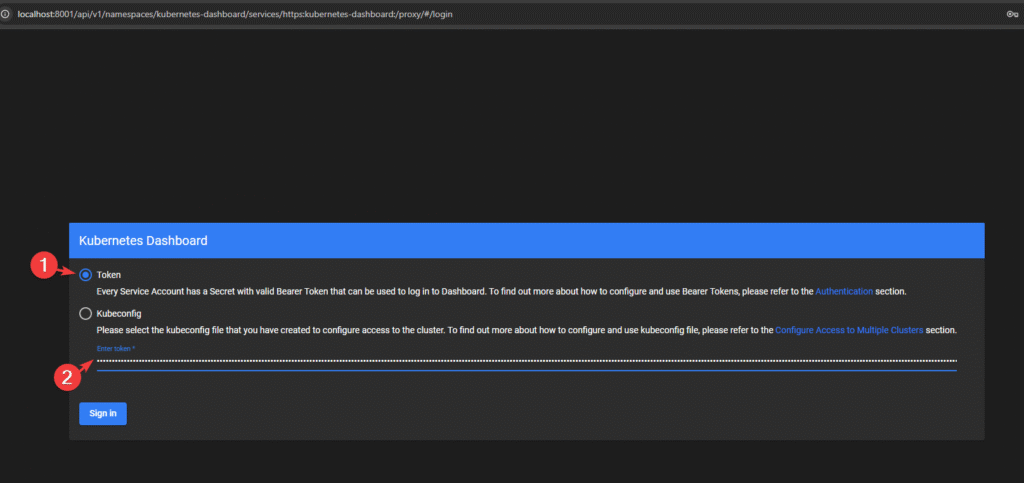1024x483 pixels.
Task: Click the 'Enter token' field label
Action: (115, 348)
